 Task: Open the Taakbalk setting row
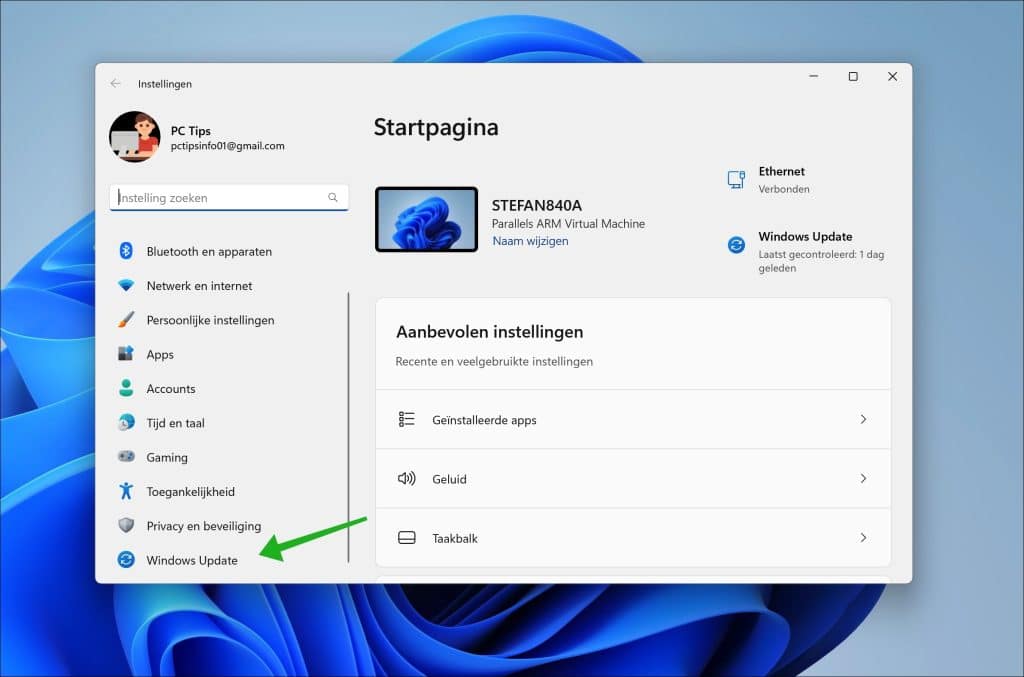(x=633, y=538)
